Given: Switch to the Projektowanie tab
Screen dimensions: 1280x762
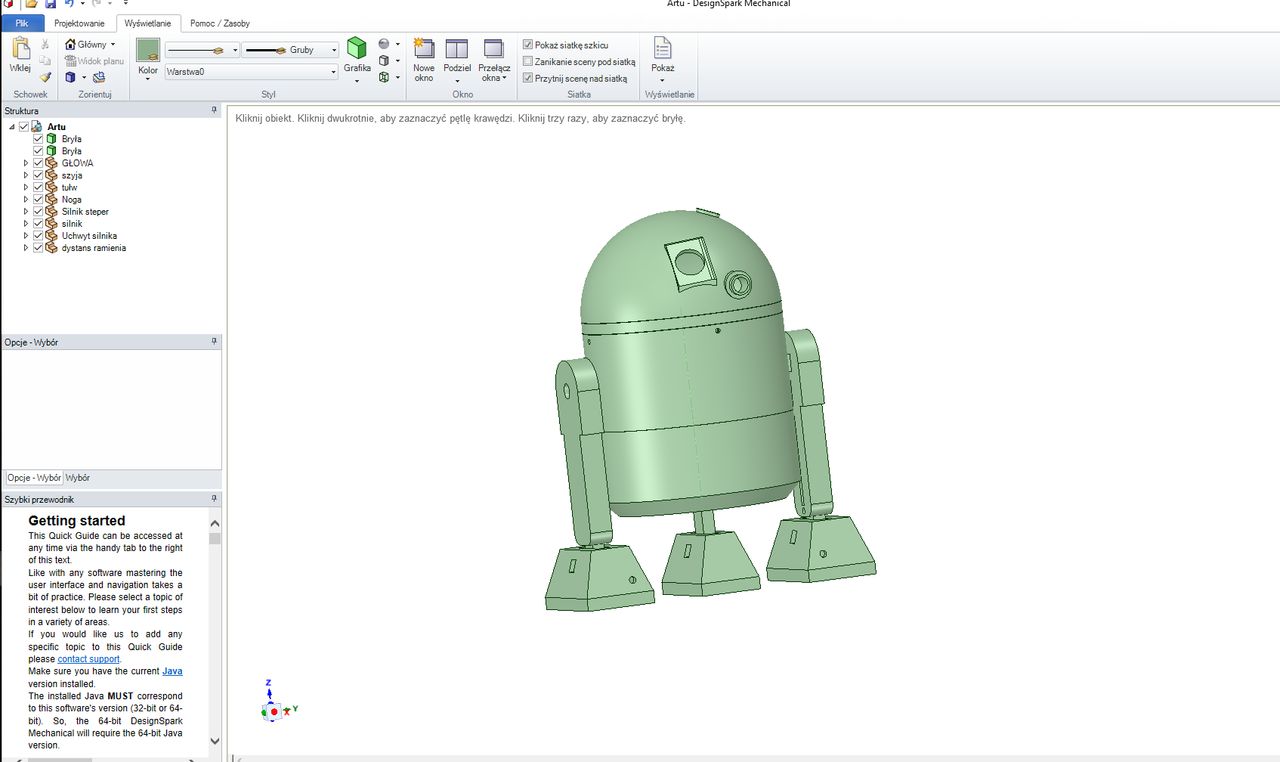Looking at the screenshot, I should tap(79, 23).
